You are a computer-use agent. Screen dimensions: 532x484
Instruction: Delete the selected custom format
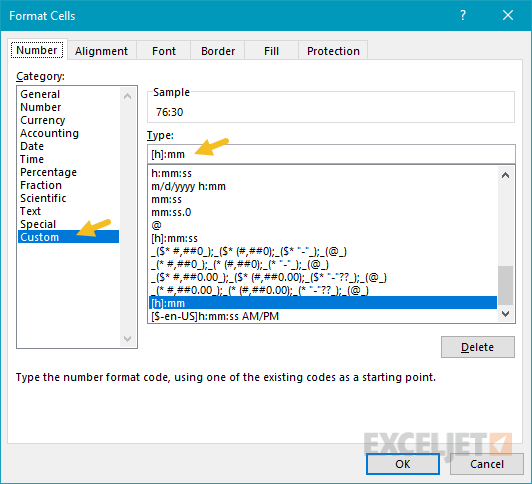click(478, 347)
